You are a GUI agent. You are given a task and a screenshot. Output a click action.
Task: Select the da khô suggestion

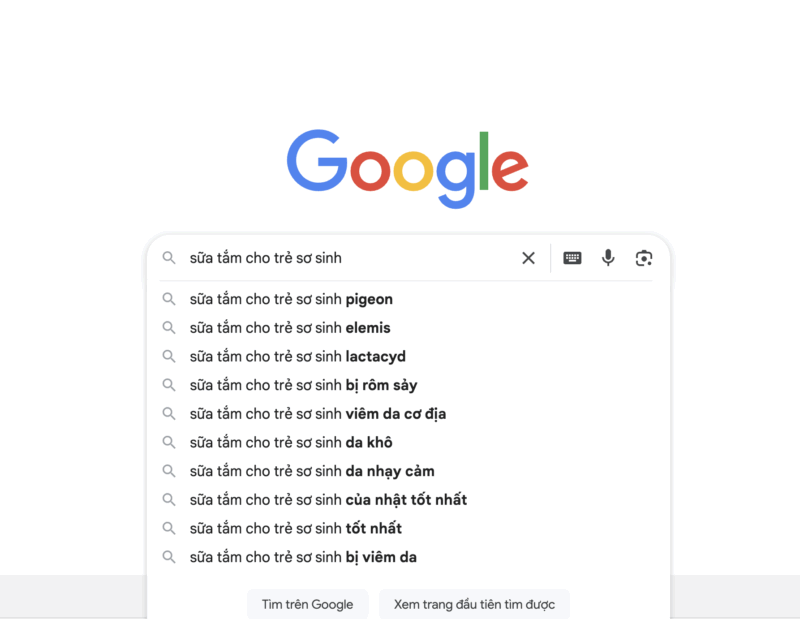point(289,442)
